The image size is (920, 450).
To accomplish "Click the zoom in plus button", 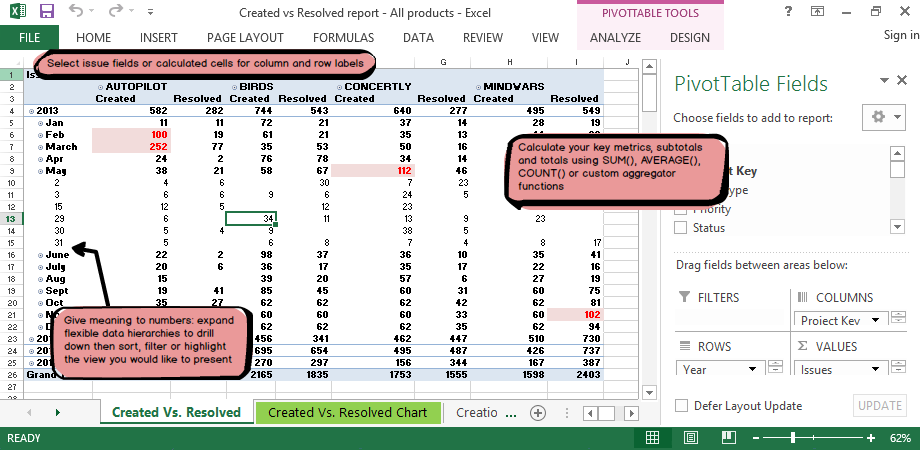I will pyautogui.click(x=871, y=438).
